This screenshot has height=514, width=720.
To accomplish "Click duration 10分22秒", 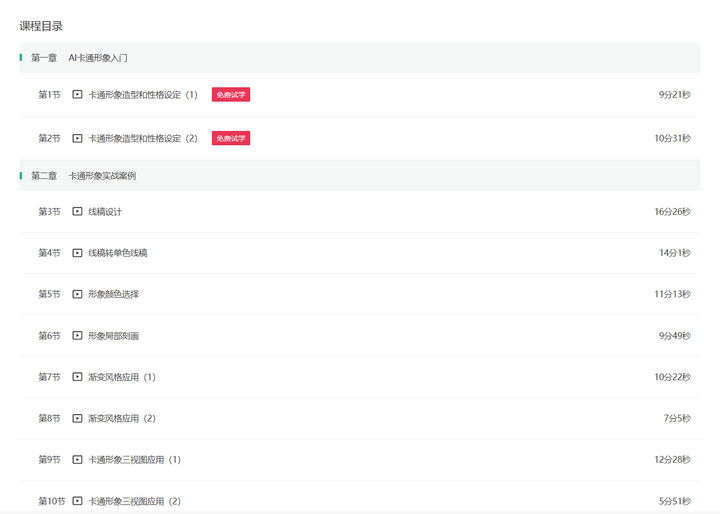I will pos(672,377).
